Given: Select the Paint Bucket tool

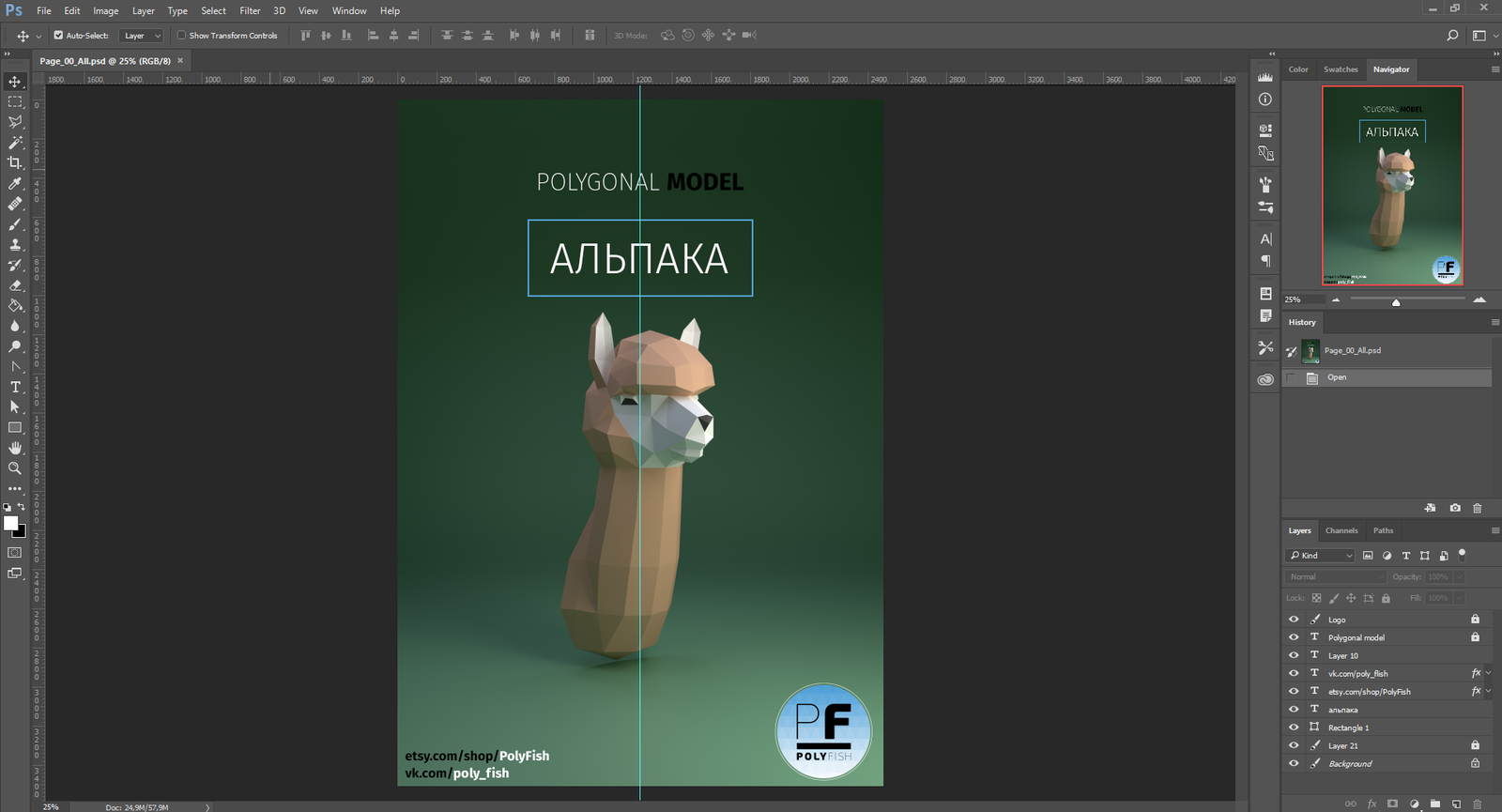Looking at the screenshot, I should (x=15, y=305).
